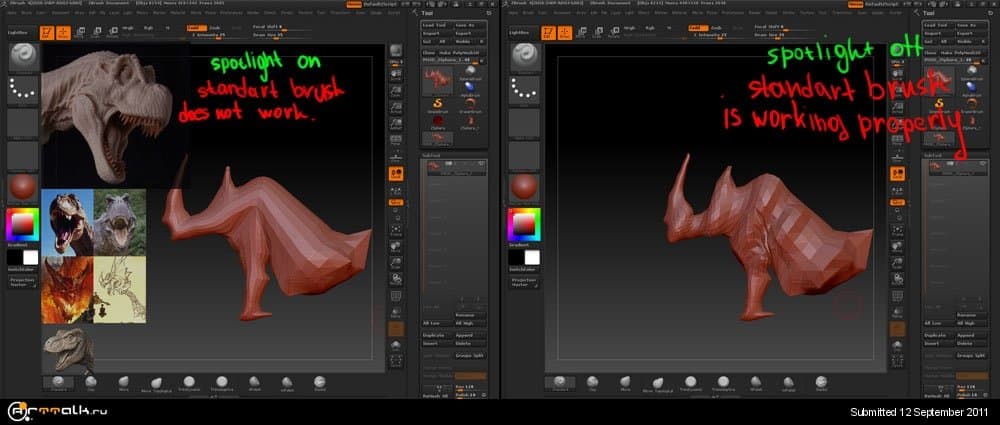Click the Frame icon in left window shelf

tap(396, 230)
